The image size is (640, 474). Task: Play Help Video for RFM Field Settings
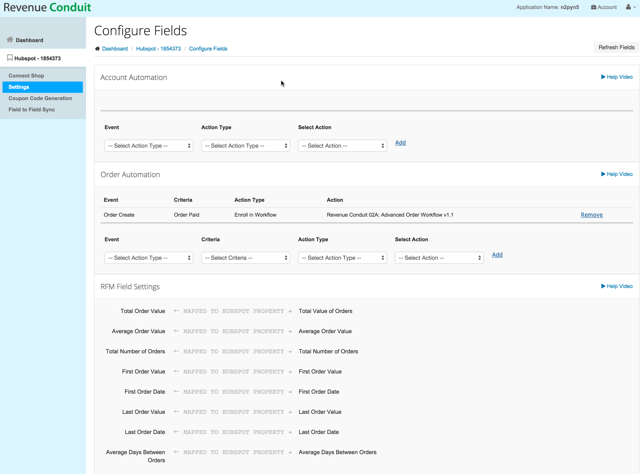(616, 286)
